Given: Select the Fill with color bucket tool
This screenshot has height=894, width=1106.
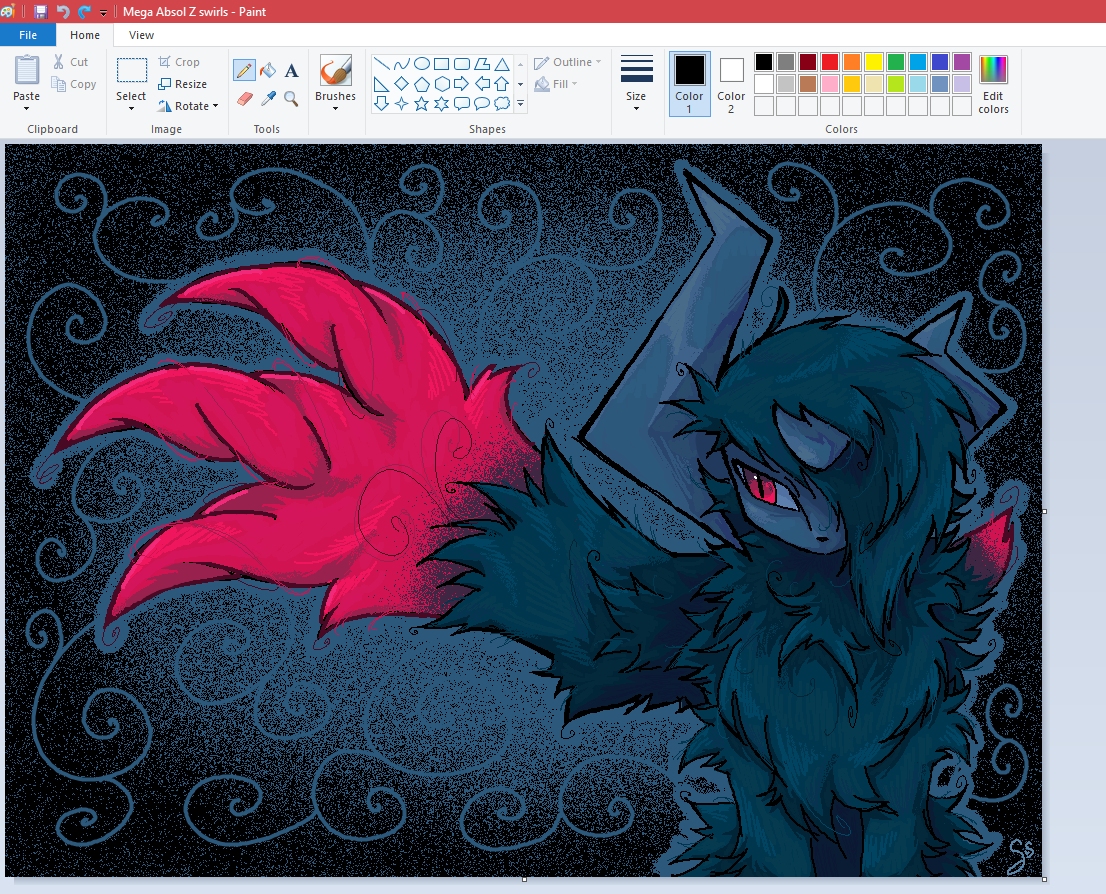Looking at the screenshot, I should 268,71.
